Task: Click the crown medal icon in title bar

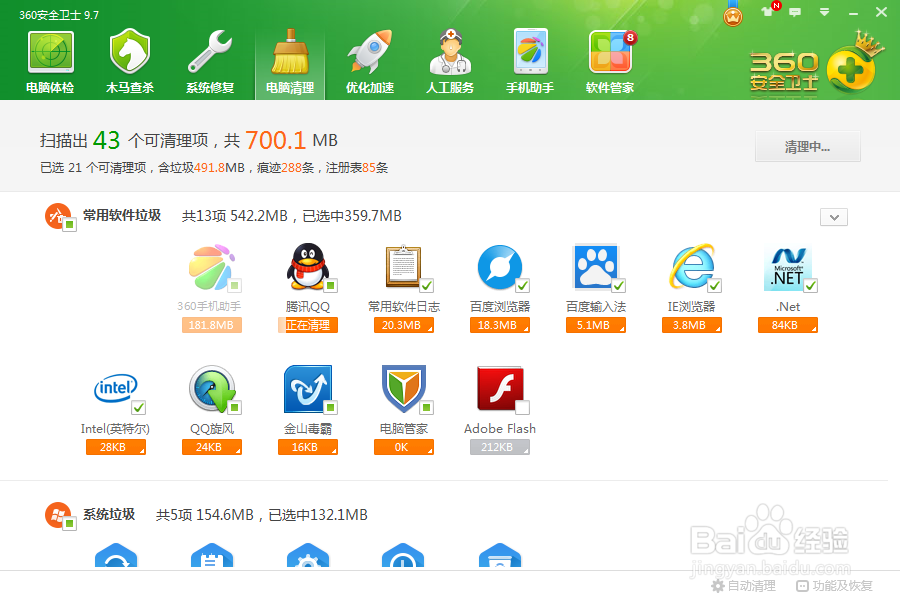Action: tap(731, 14)
